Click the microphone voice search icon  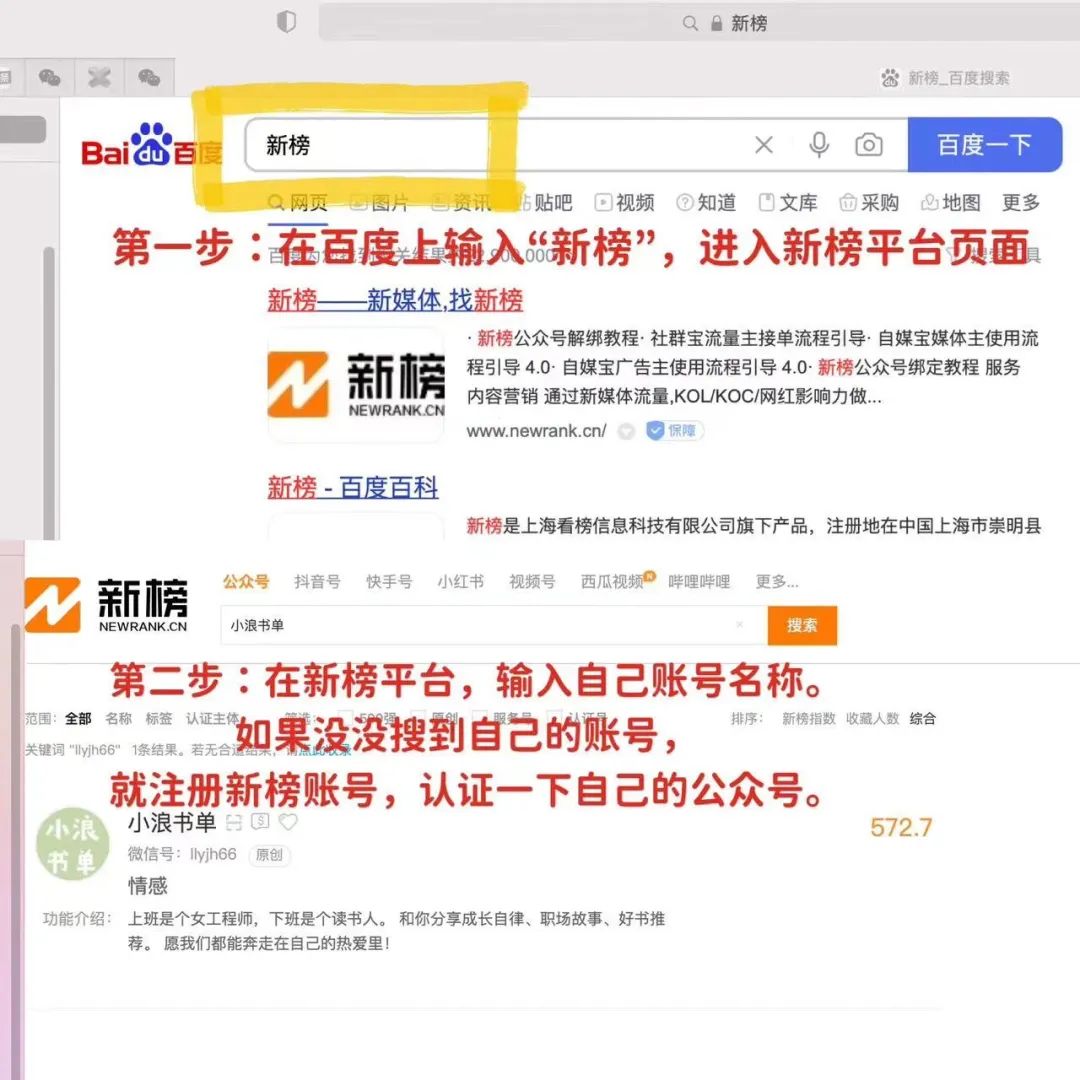(x=819, y=145)
